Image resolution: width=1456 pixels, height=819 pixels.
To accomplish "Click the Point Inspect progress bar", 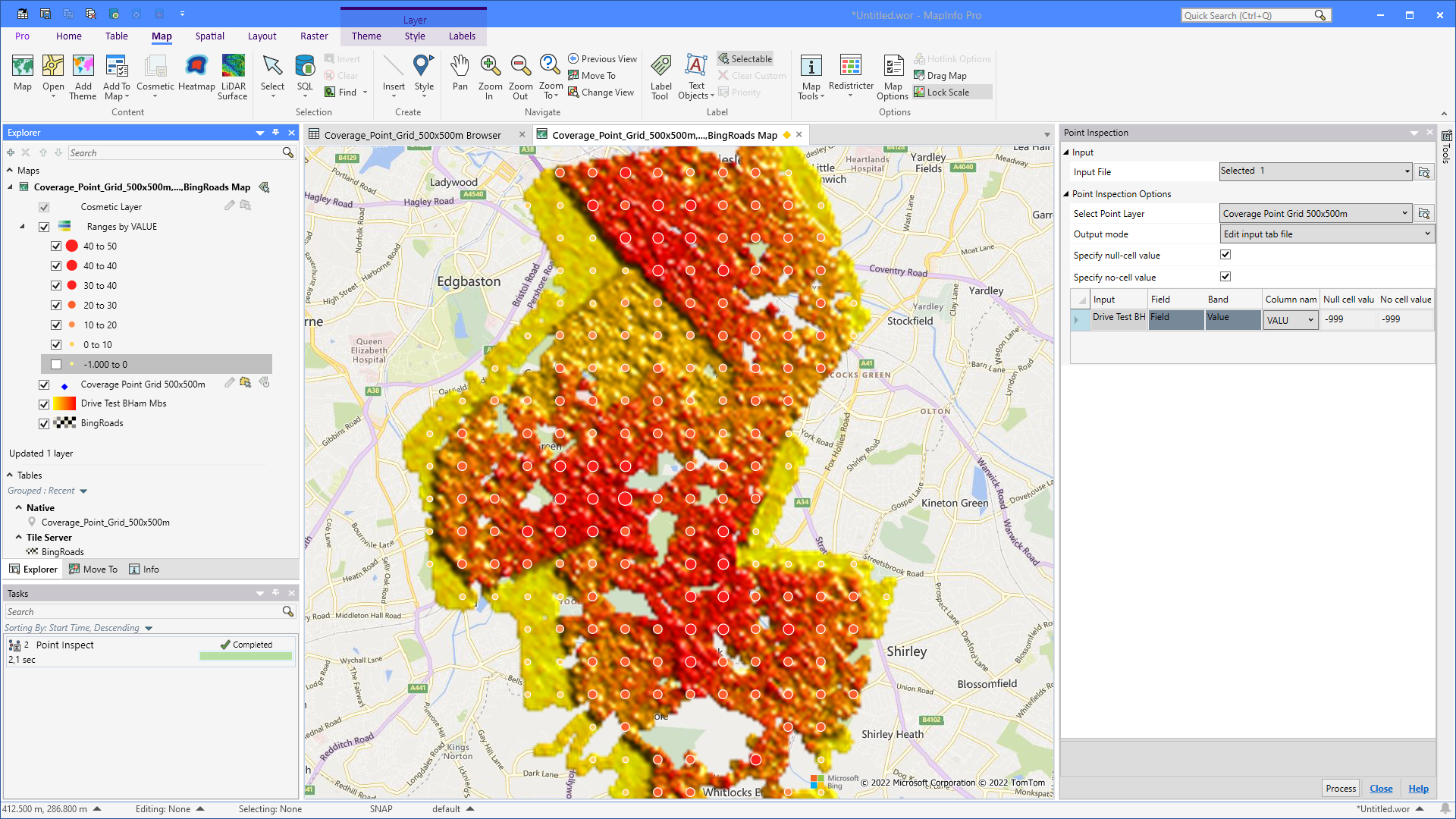I will point(246,656).
